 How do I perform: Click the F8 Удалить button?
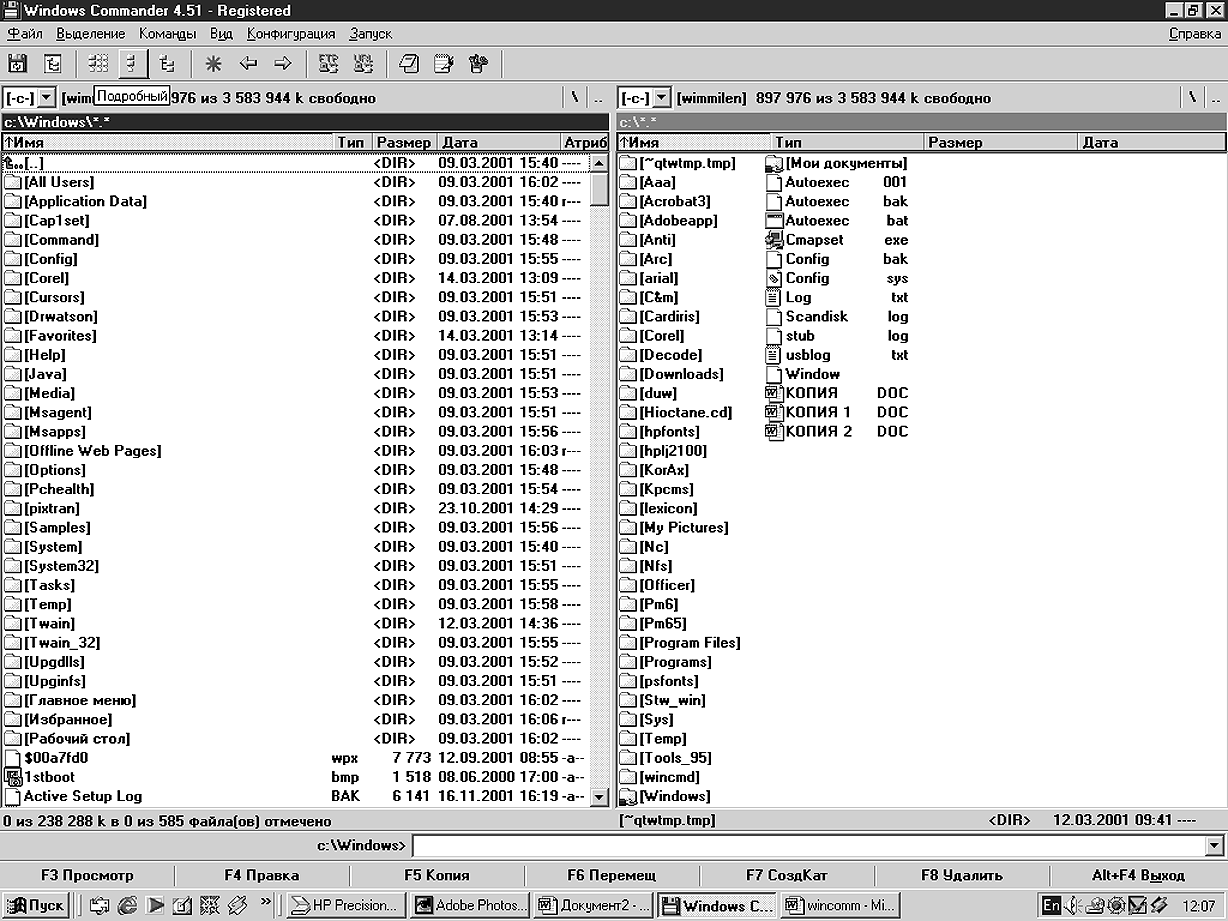point(962,875)
